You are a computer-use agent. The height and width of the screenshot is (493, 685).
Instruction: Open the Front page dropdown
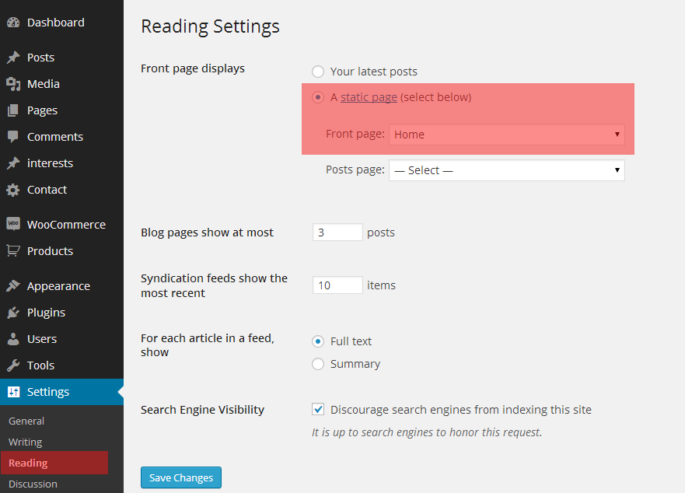coord(507,134)
